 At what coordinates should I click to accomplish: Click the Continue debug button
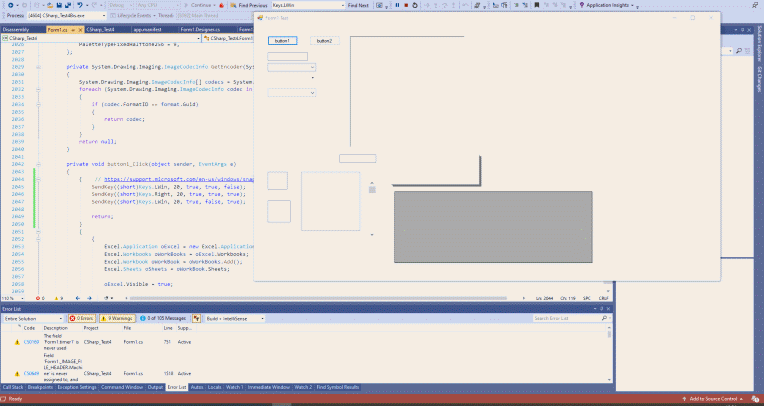click(x=198, y=5)
